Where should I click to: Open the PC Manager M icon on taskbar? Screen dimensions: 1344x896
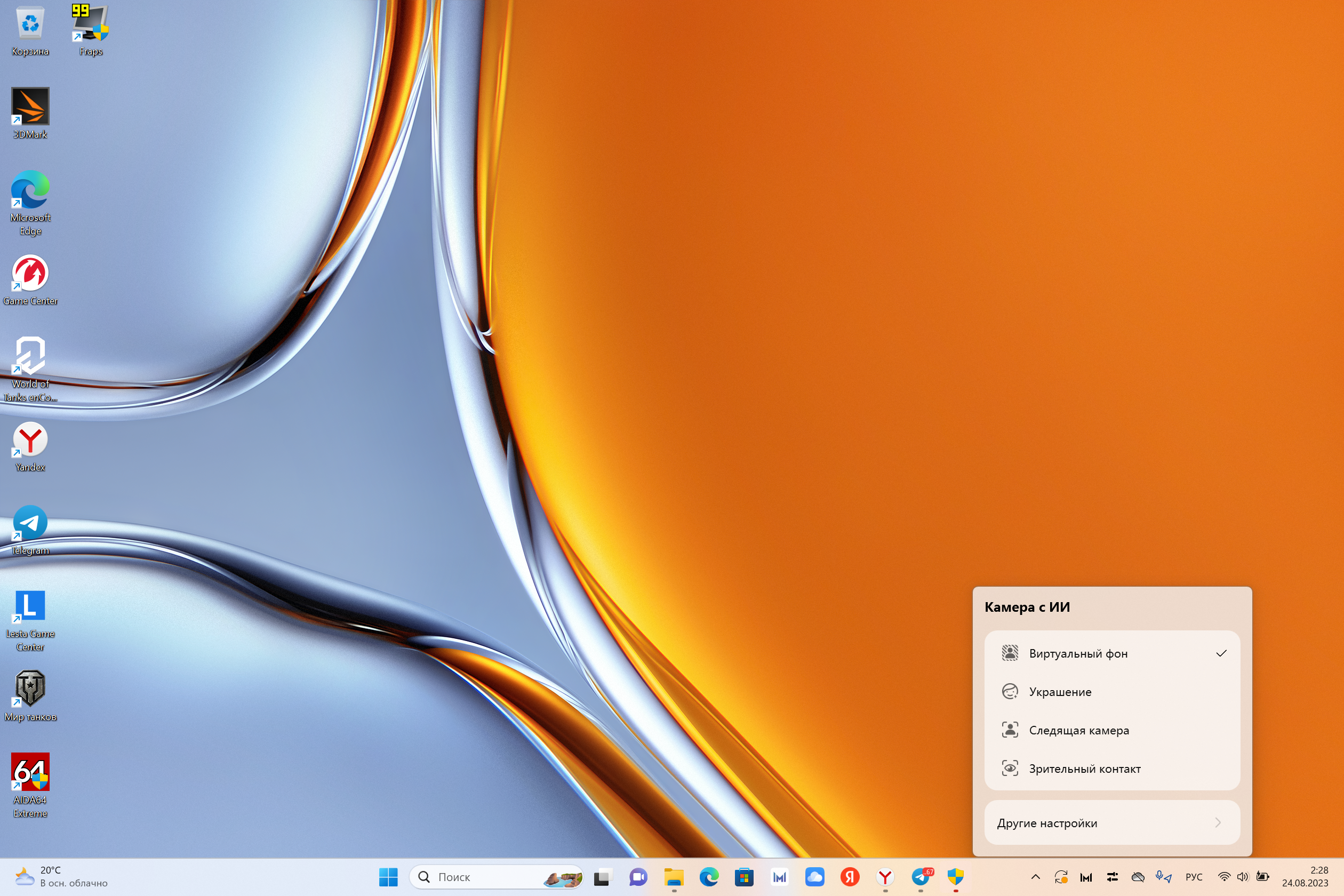[779, 877]
